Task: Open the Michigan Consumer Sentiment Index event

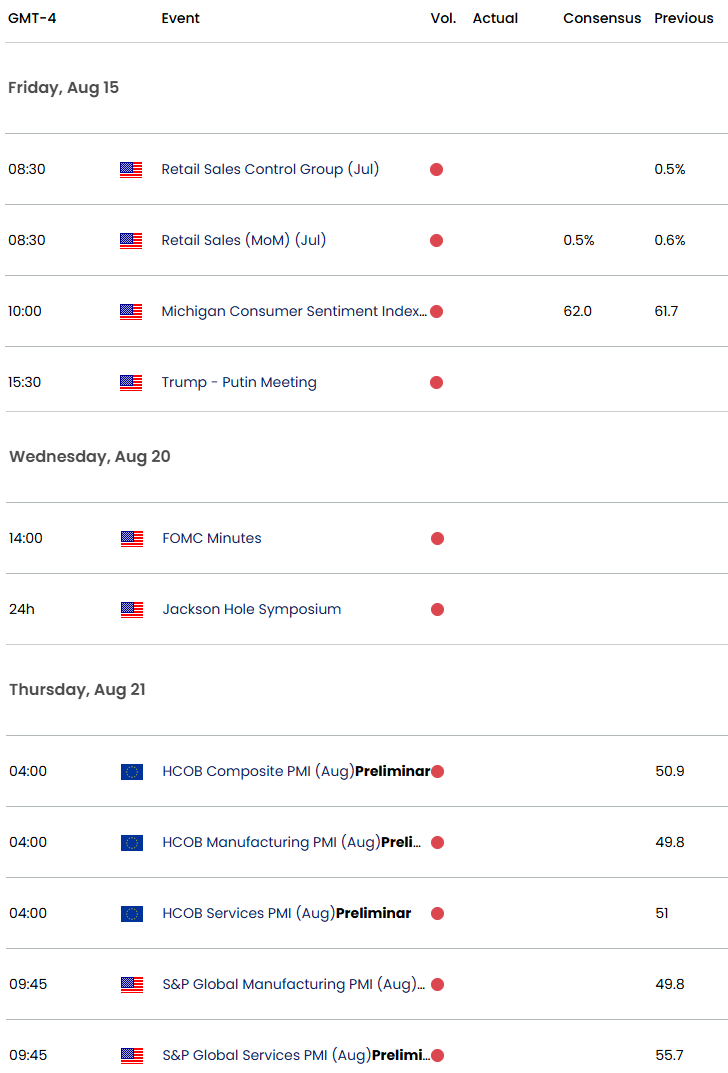Action: pyautogui.click(x=294, y=311)
